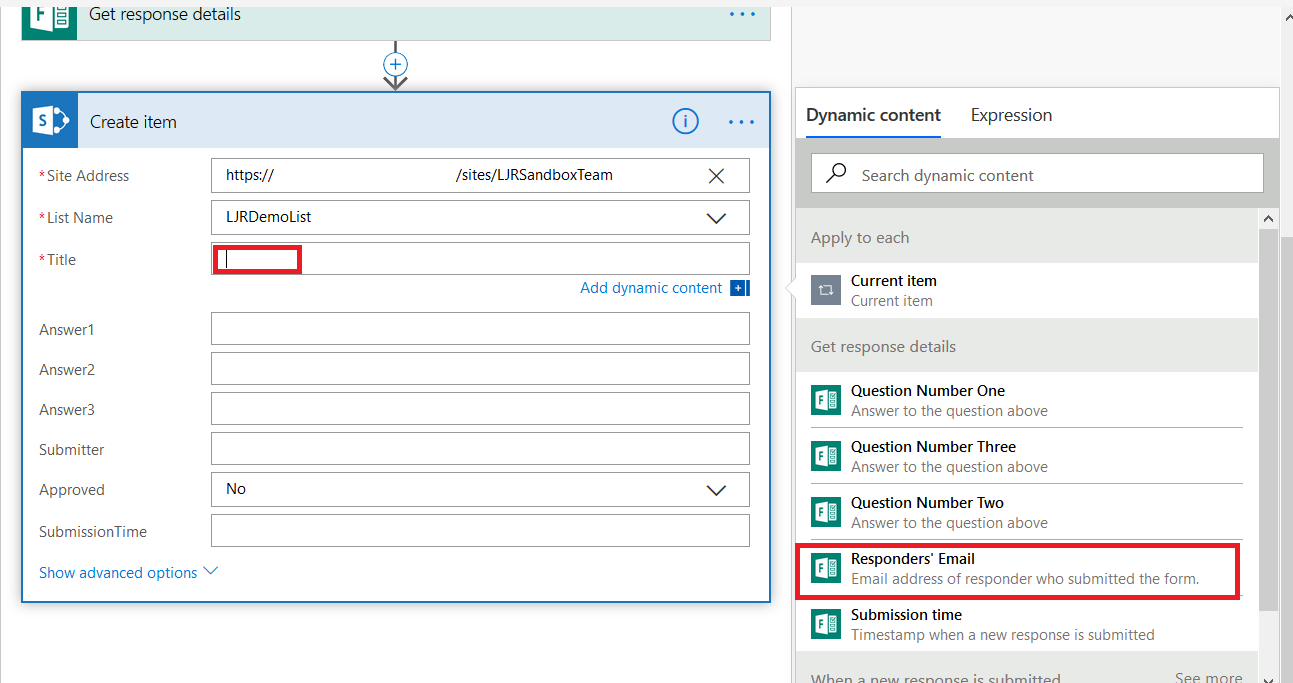Open the Get response details ellipsis menu
1293x683 pixels.
[x=742, y=14]
